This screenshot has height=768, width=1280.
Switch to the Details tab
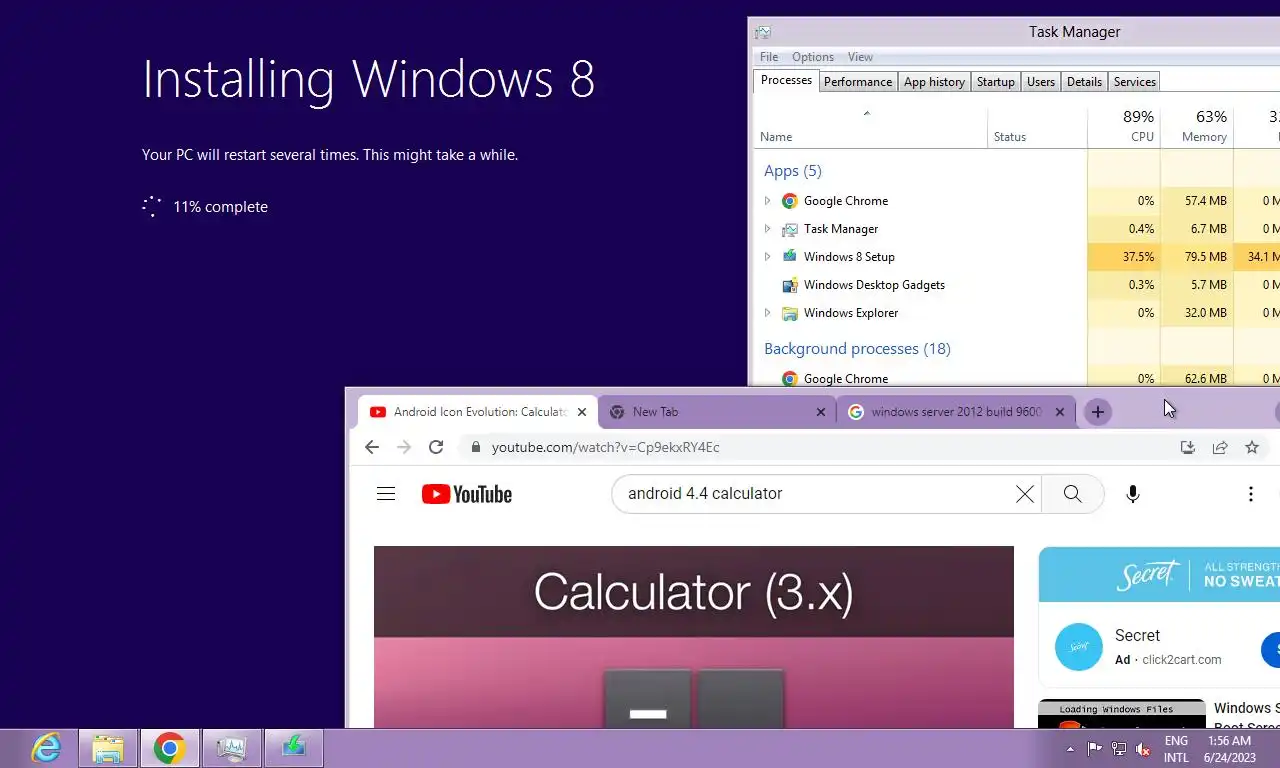pyautogui.click(x=1084, y=82)
